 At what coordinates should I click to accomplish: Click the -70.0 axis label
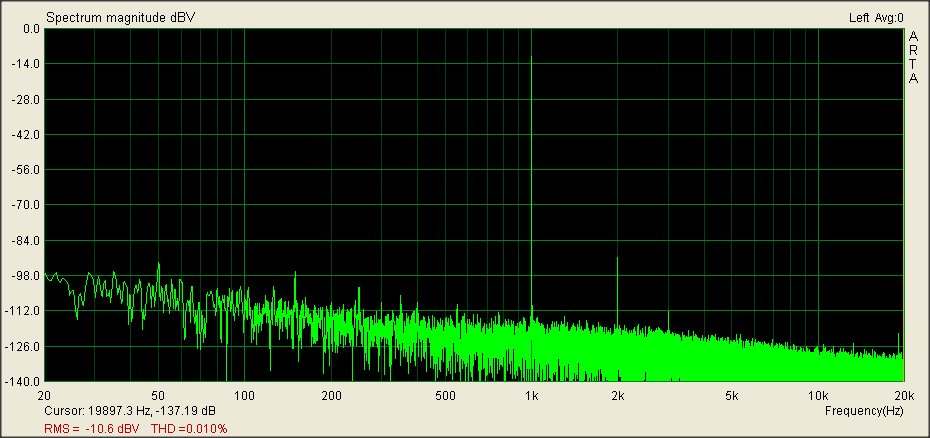click(x=26, y=205)
